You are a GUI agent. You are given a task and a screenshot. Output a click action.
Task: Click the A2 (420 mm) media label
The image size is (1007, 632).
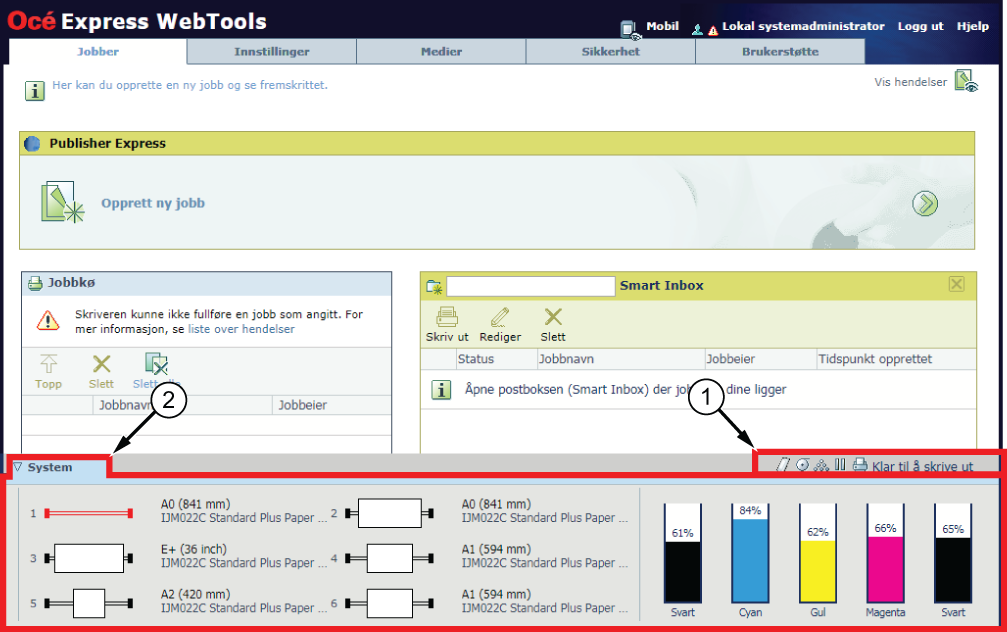pos(195,594)
